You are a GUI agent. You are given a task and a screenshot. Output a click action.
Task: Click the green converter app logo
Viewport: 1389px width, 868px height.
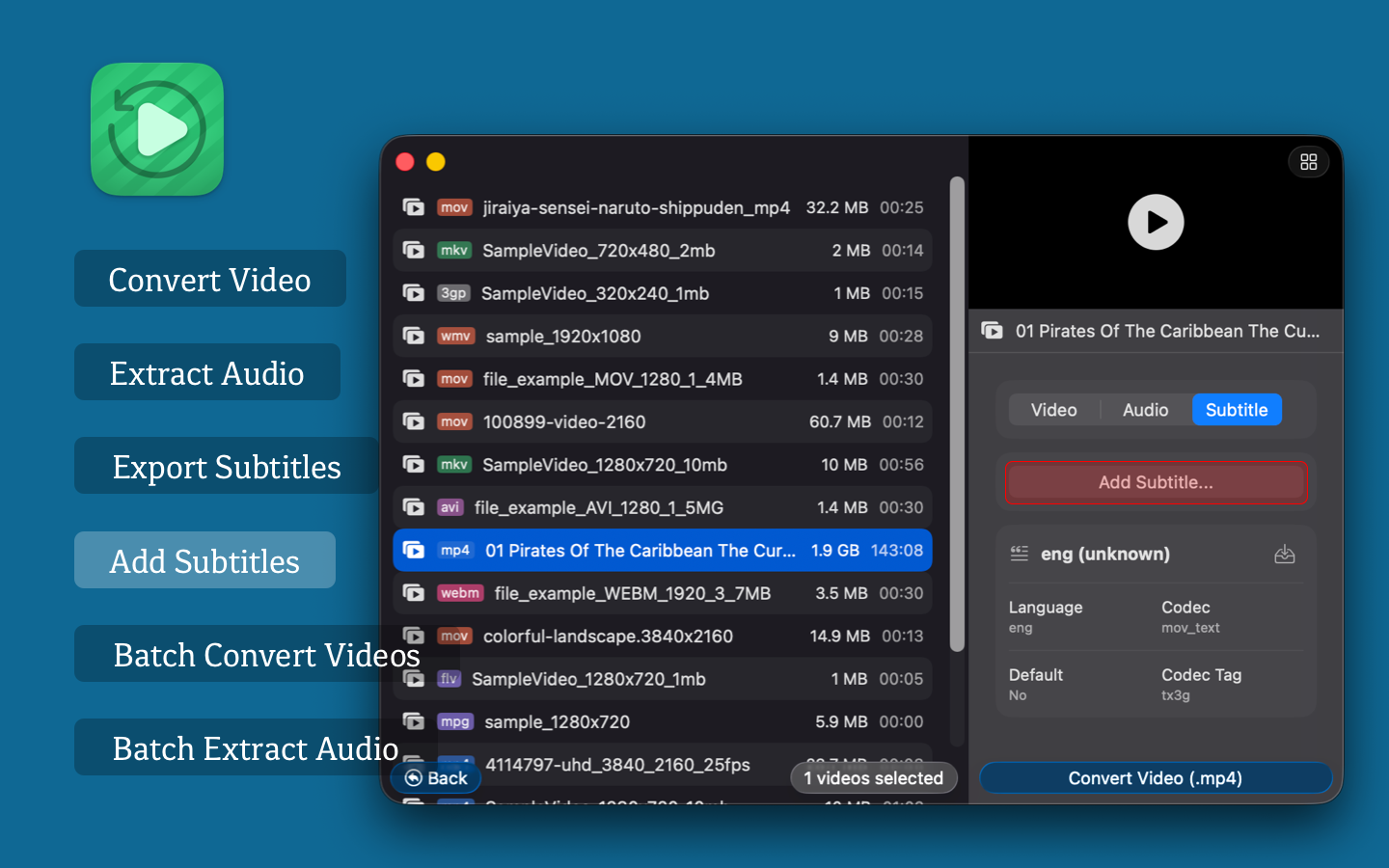pos(157,129)
